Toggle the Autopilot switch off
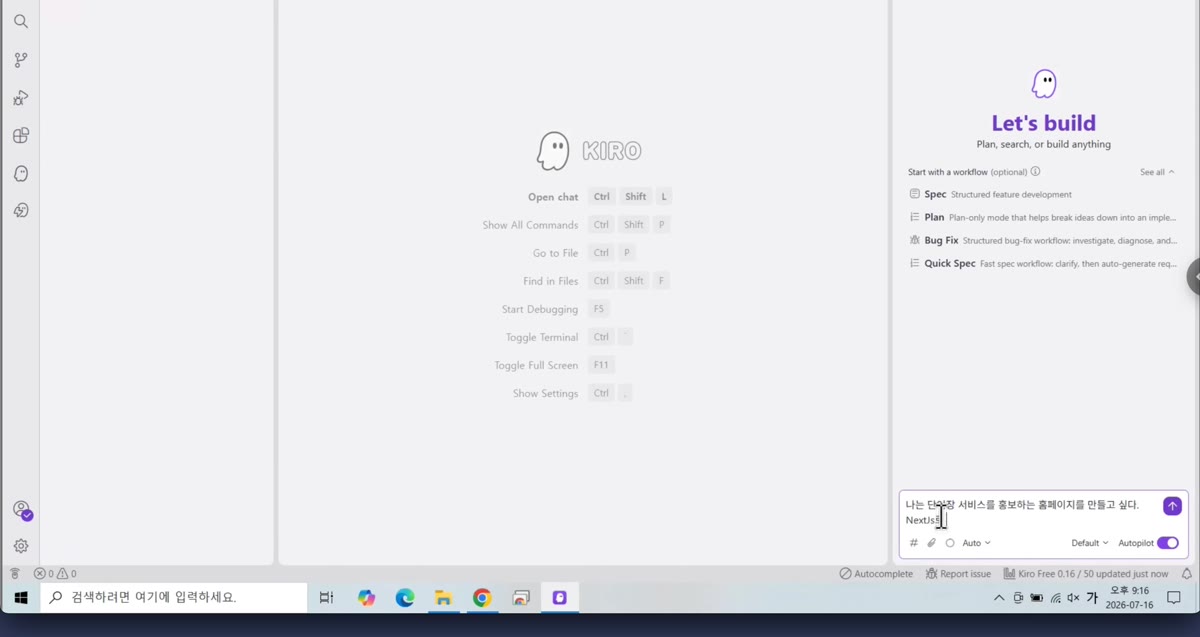The width and height of the screenshot is (1200, 637). click(1168, 543)
